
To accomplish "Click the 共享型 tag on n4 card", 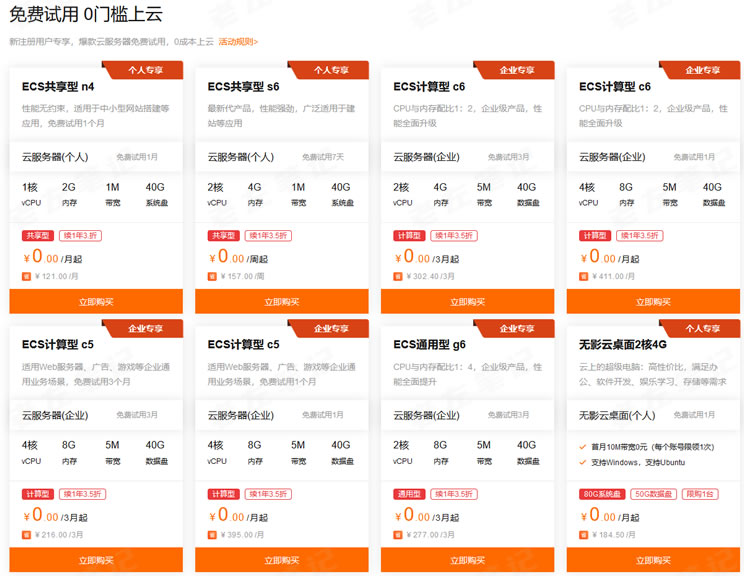I will click(x=38, y=236).
